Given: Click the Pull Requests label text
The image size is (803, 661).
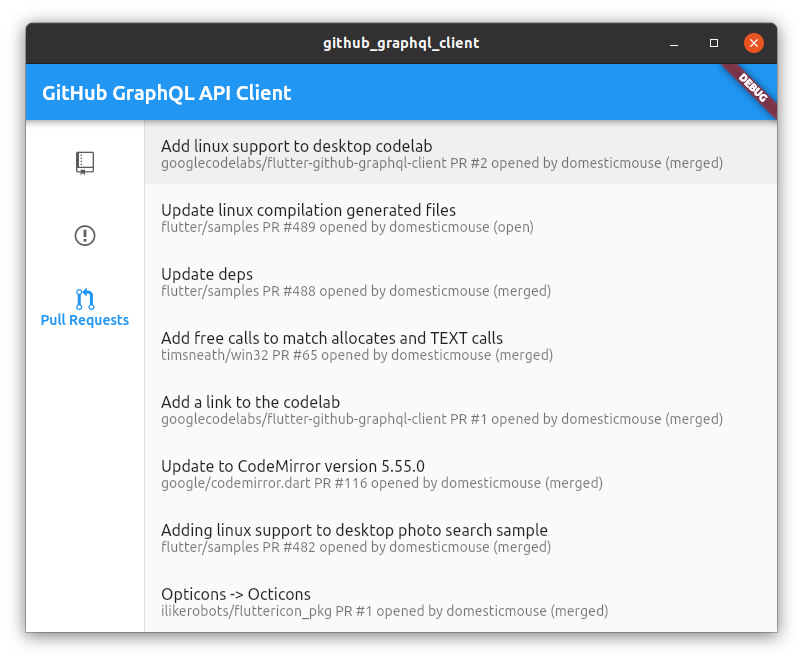Looking at the screenshot, I should 85,320.
